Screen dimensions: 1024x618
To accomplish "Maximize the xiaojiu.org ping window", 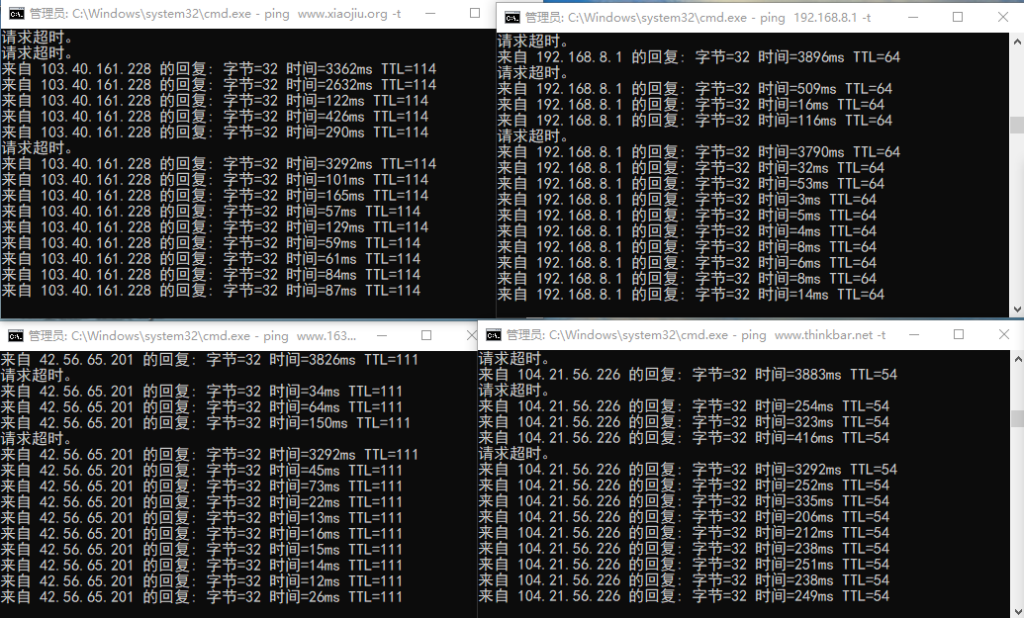I will coord(475,14).
